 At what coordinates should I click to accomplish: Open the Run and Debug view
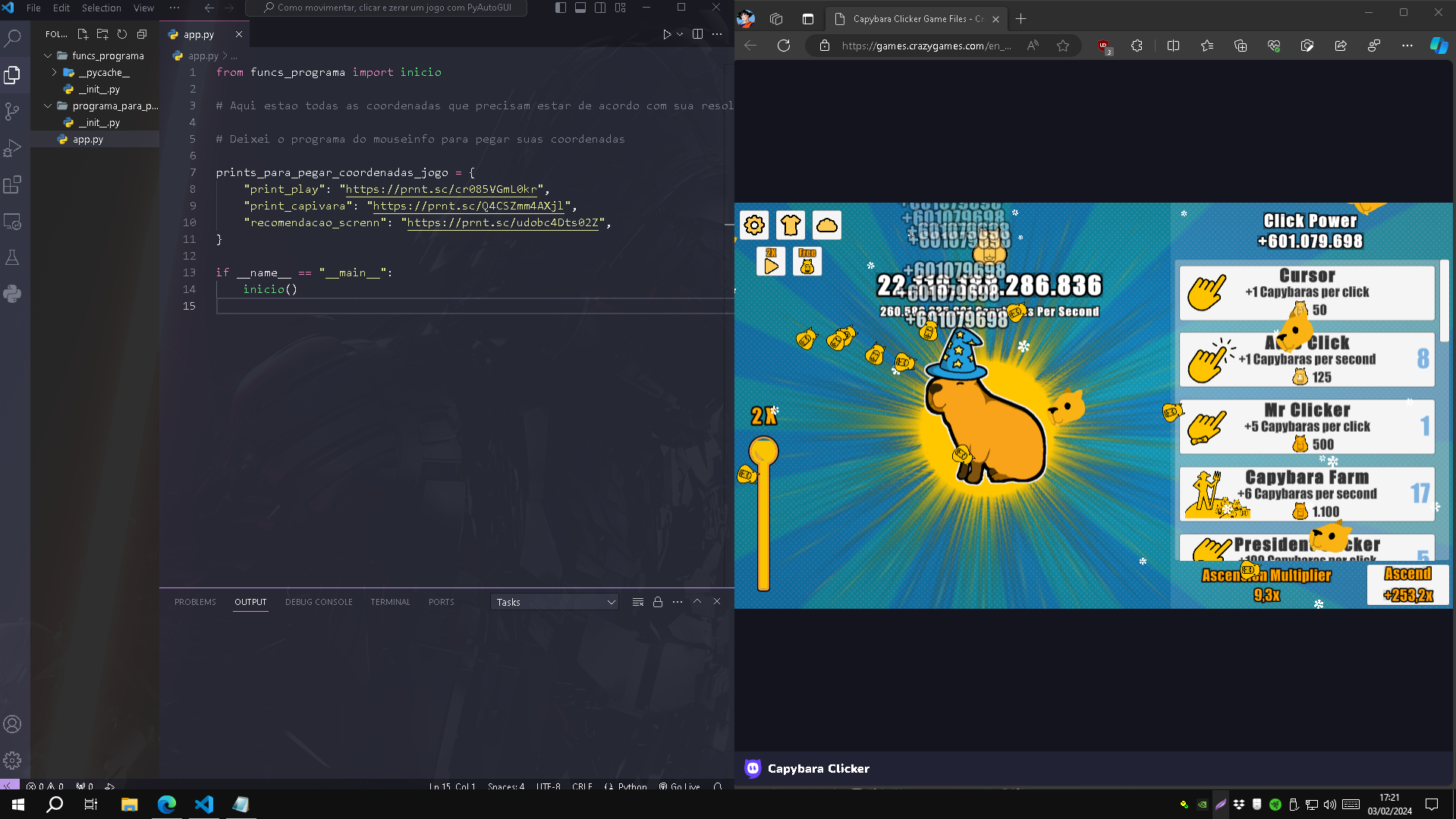tap(12, 148)
